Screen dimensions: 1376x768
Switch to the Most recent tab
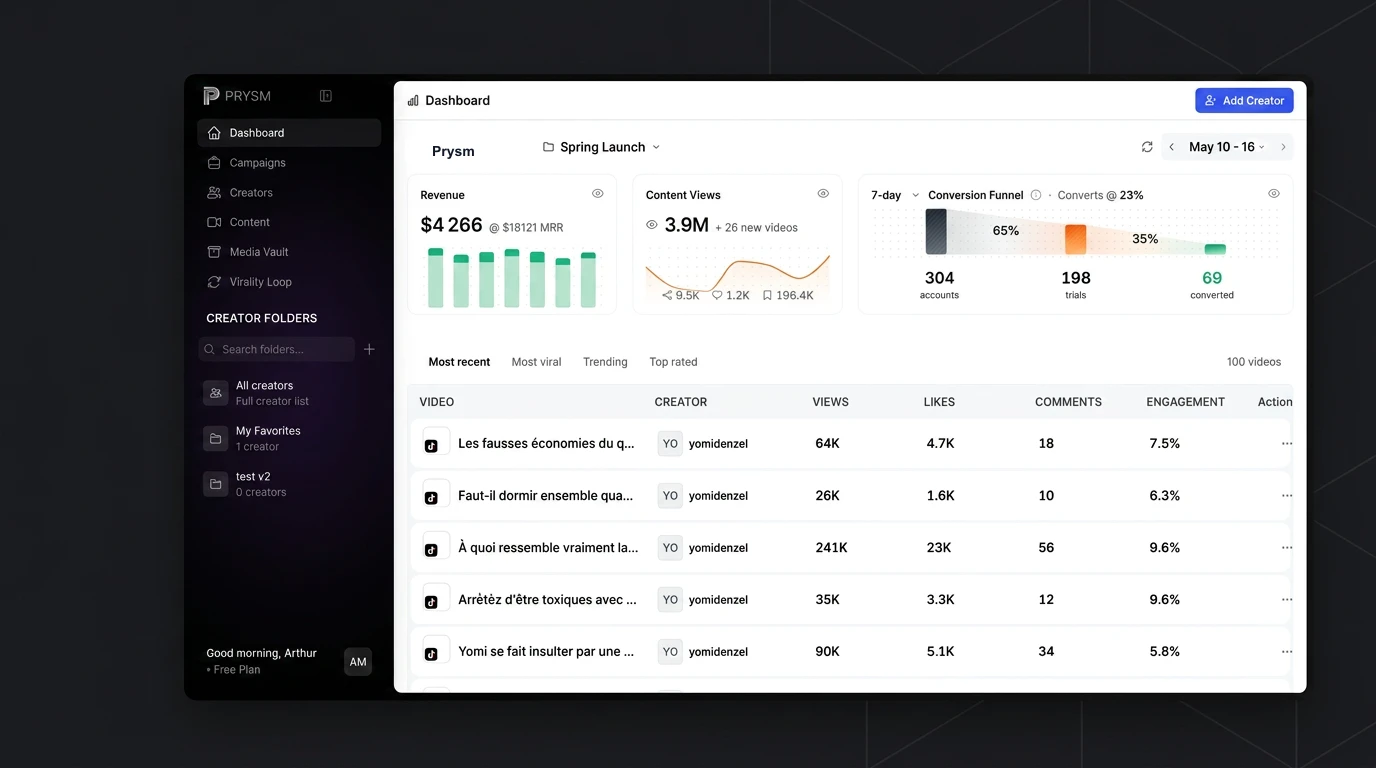click(459, 362)
